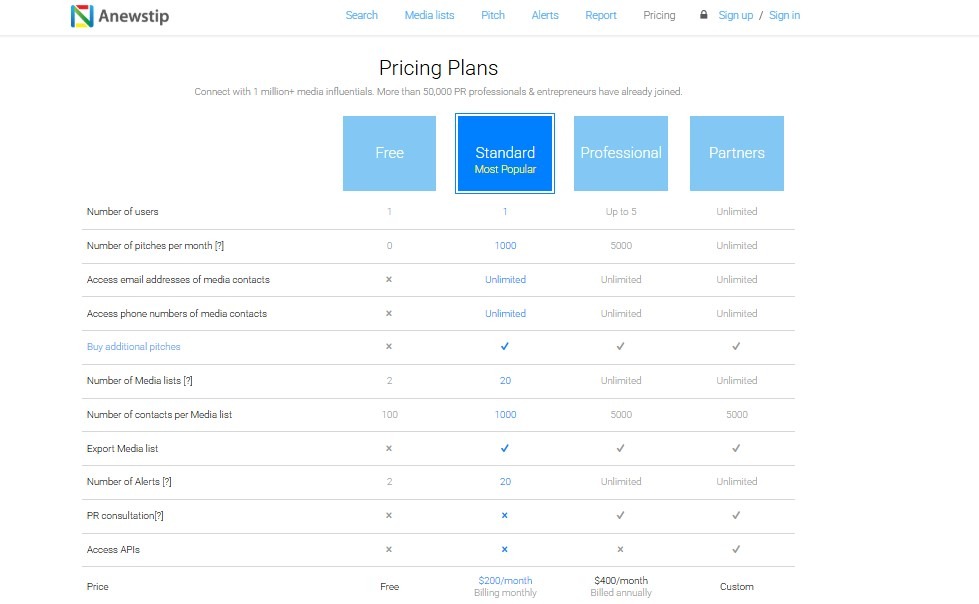Click the Partners checkmark for PR consultation
The height and width of the screenshot is (604, 979).
click(x=736, y=515)
